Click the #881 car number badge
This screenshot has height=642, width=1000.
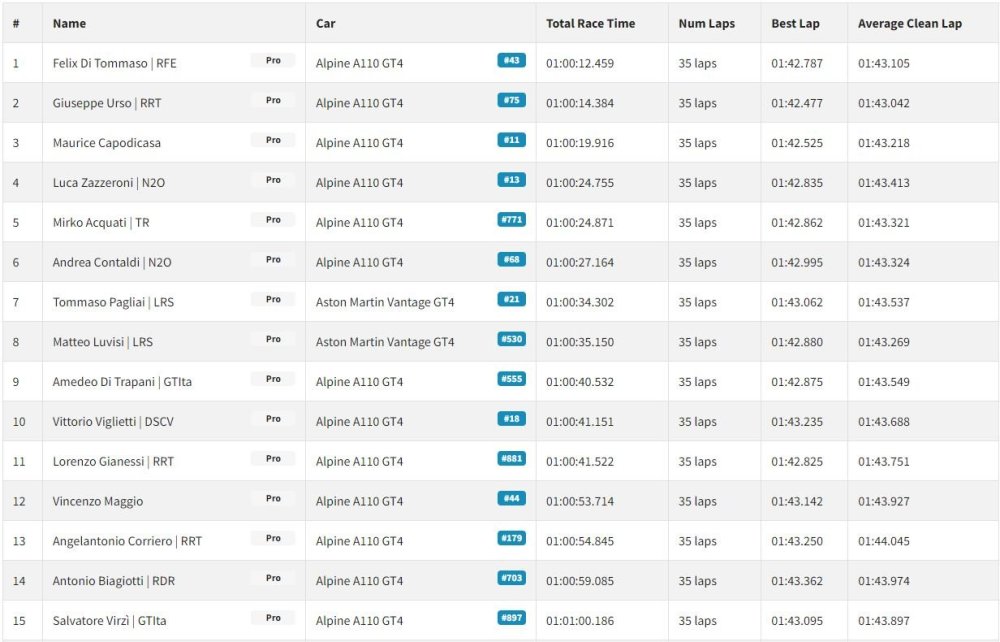click(x=511, y=458)
